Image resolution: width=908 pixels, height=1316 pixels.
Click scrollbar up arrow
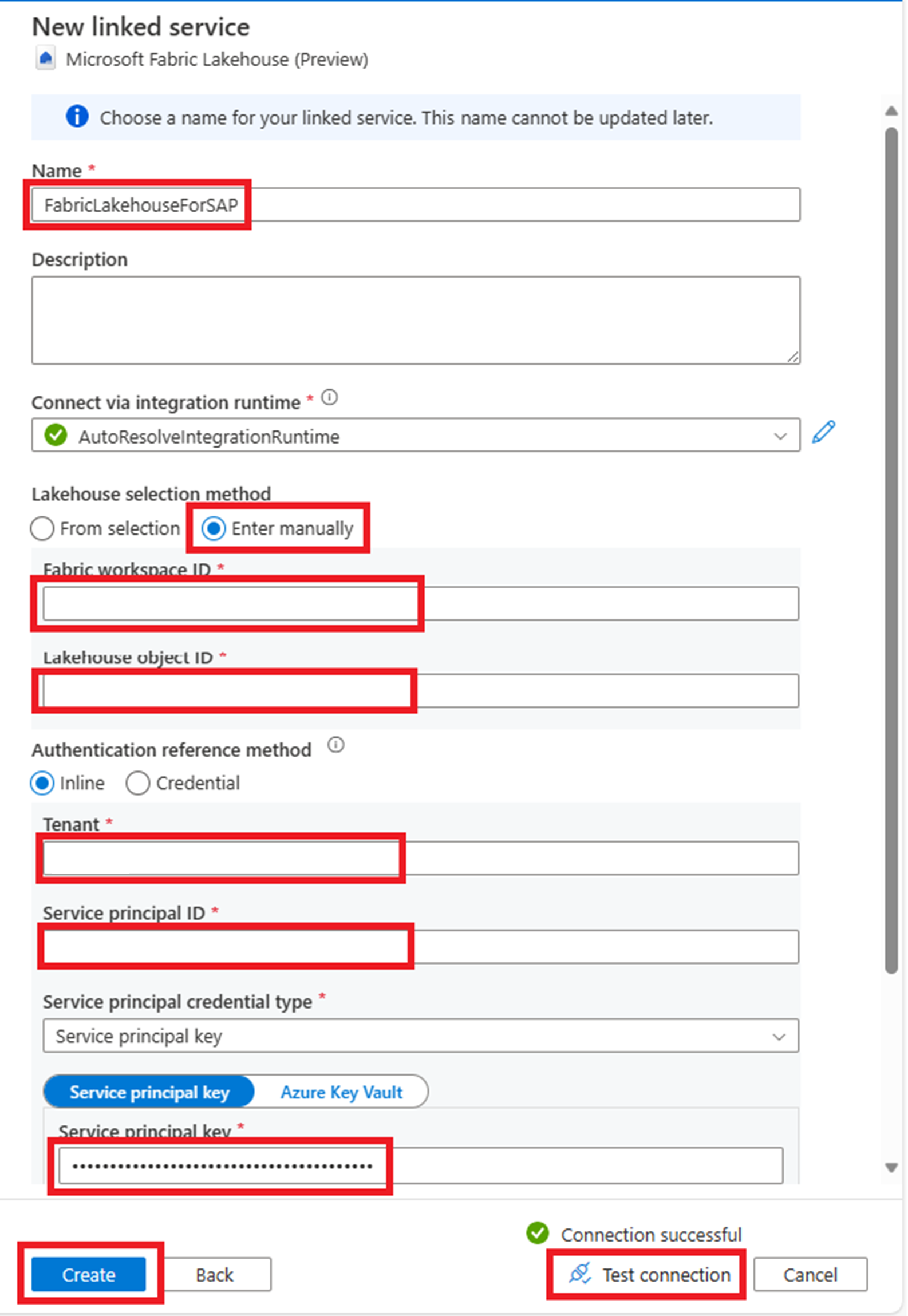[890, 110]
